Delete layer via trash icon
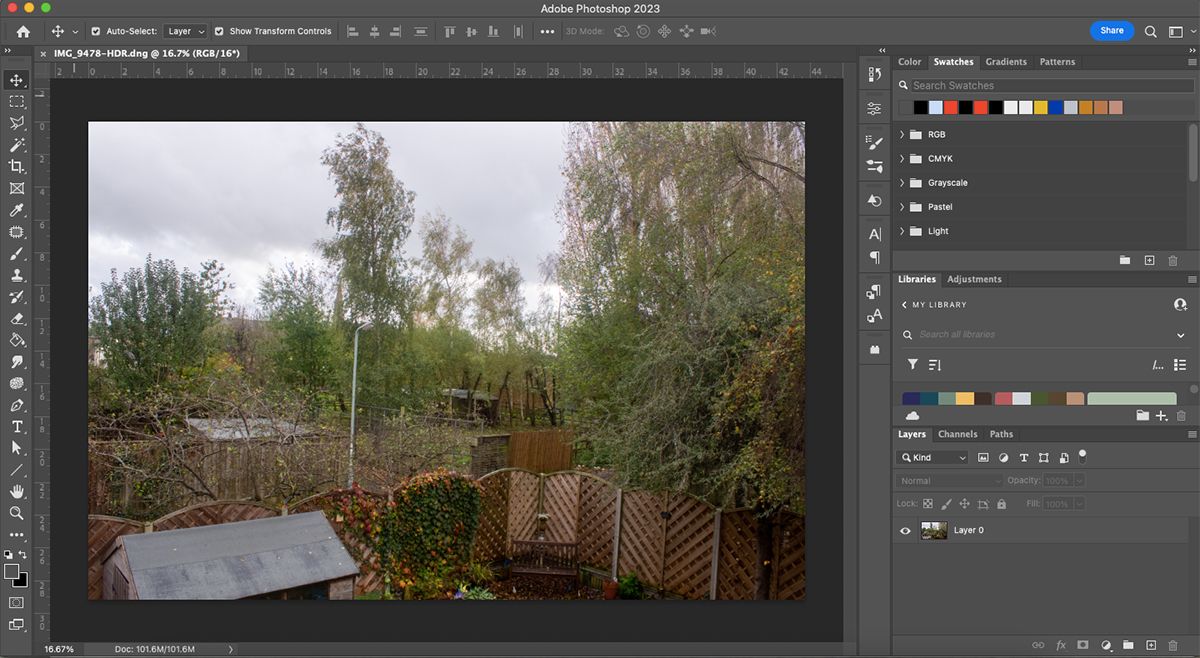The height and width of the screenshot is (658, 1200). tap(1172, 645)
